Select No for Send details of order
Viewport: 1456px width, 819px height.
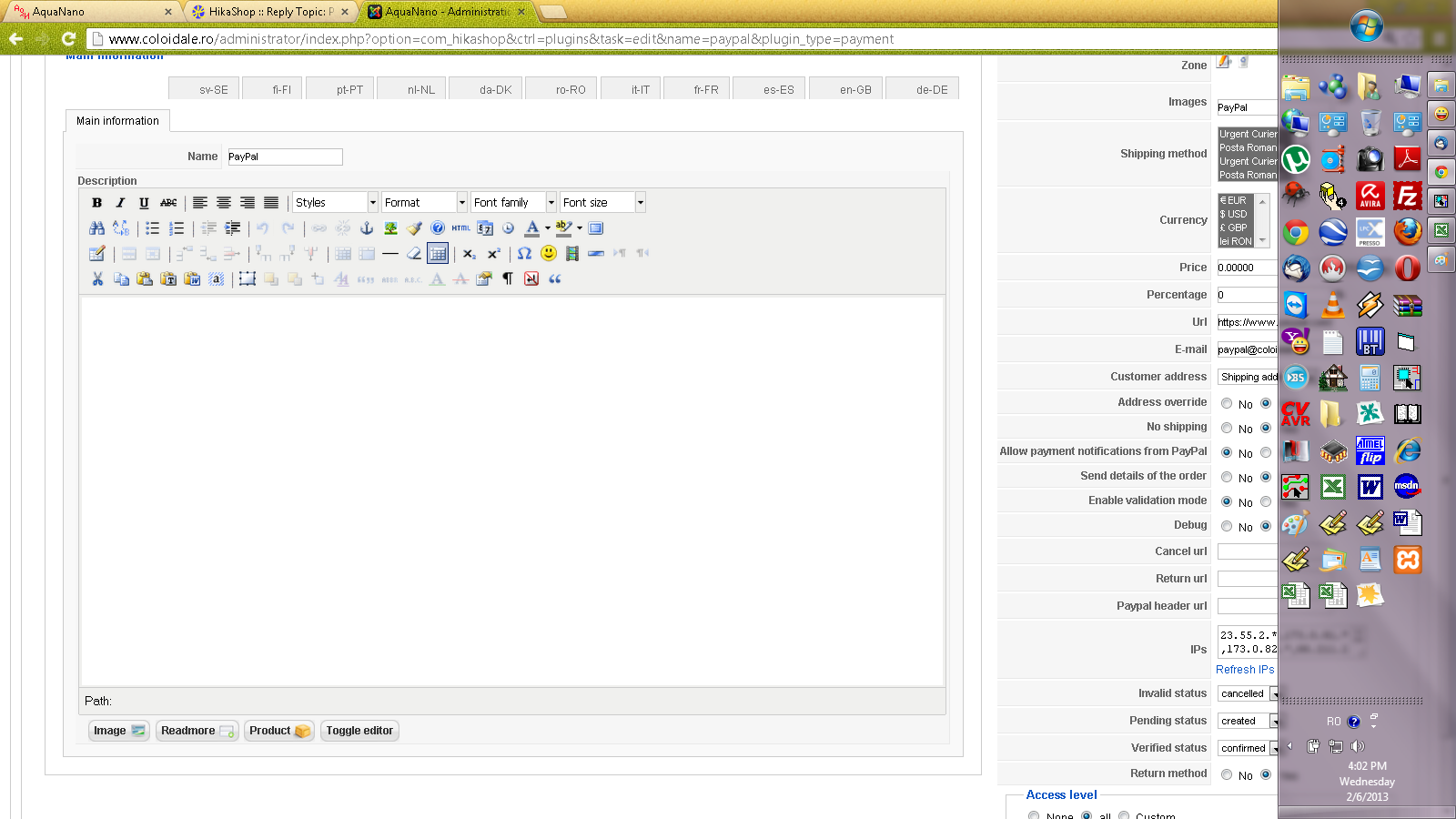tap(1227, 477)
